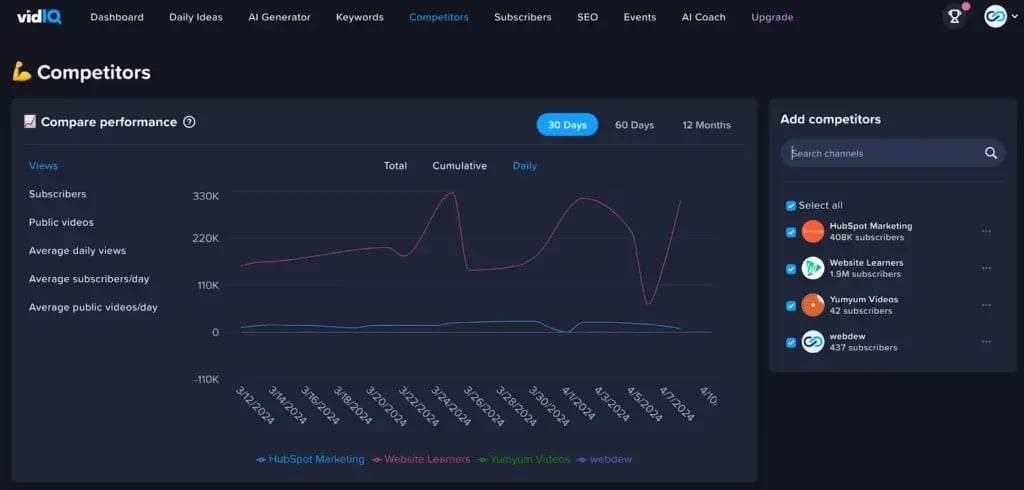1024x490 pixels.
Task: Uncheck the HubSpot Marketing competitor checkbox
Action: click(791, 232)
